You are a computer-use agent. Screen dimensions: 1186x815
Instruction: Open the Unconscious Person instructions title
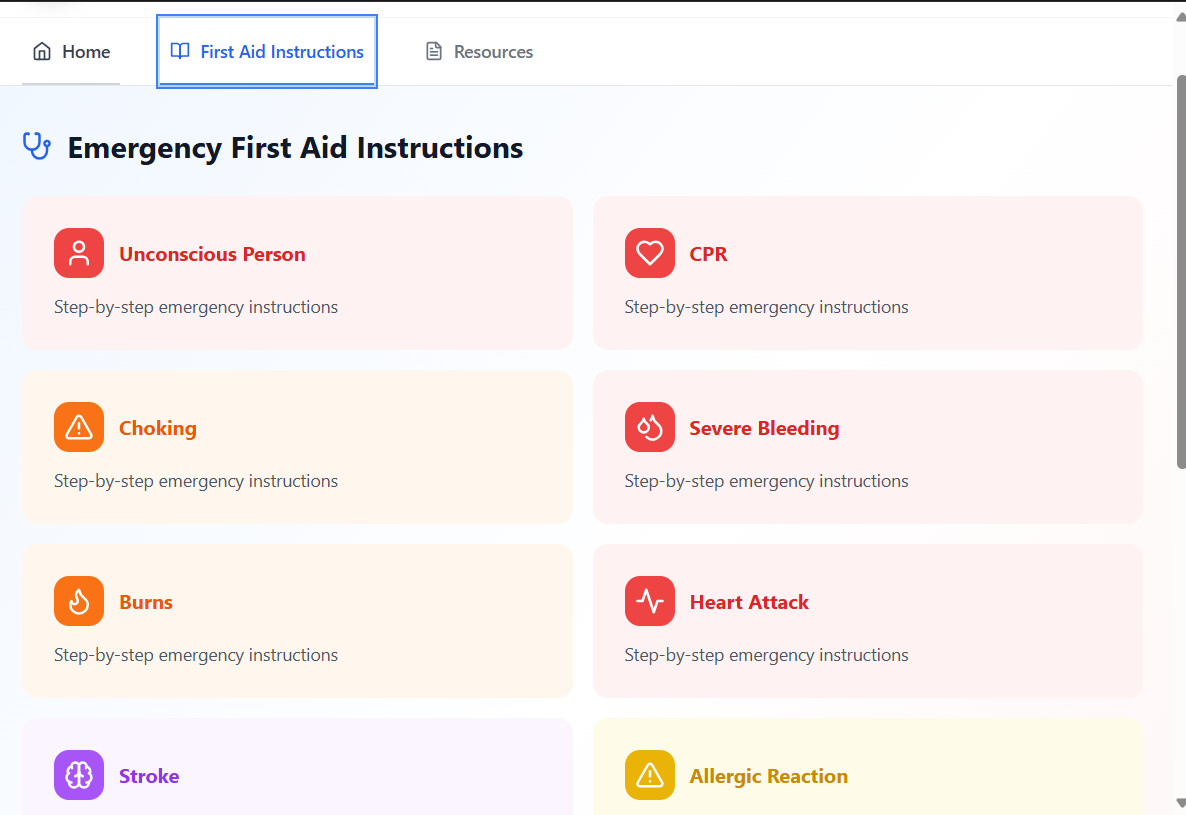(212, 254)
